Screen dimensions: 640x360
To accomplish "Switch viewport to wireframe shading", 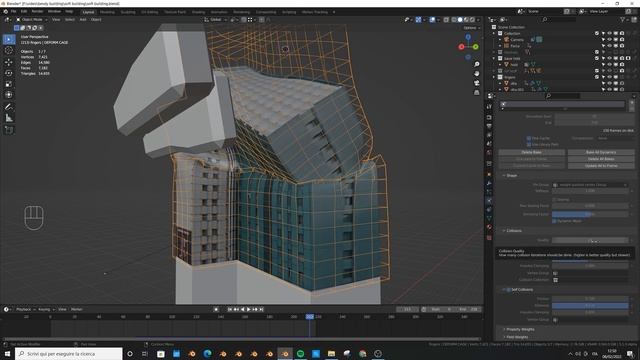I will [454, 20].
